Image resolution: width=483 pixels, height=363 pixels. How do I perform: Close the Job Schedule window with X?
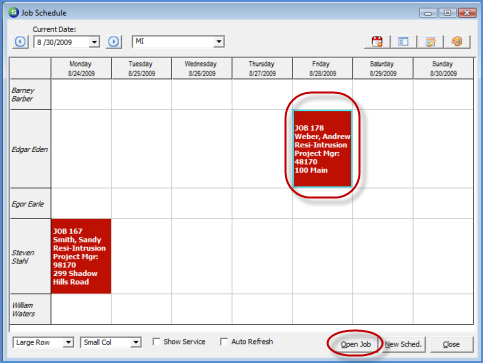tap(467, 13)
